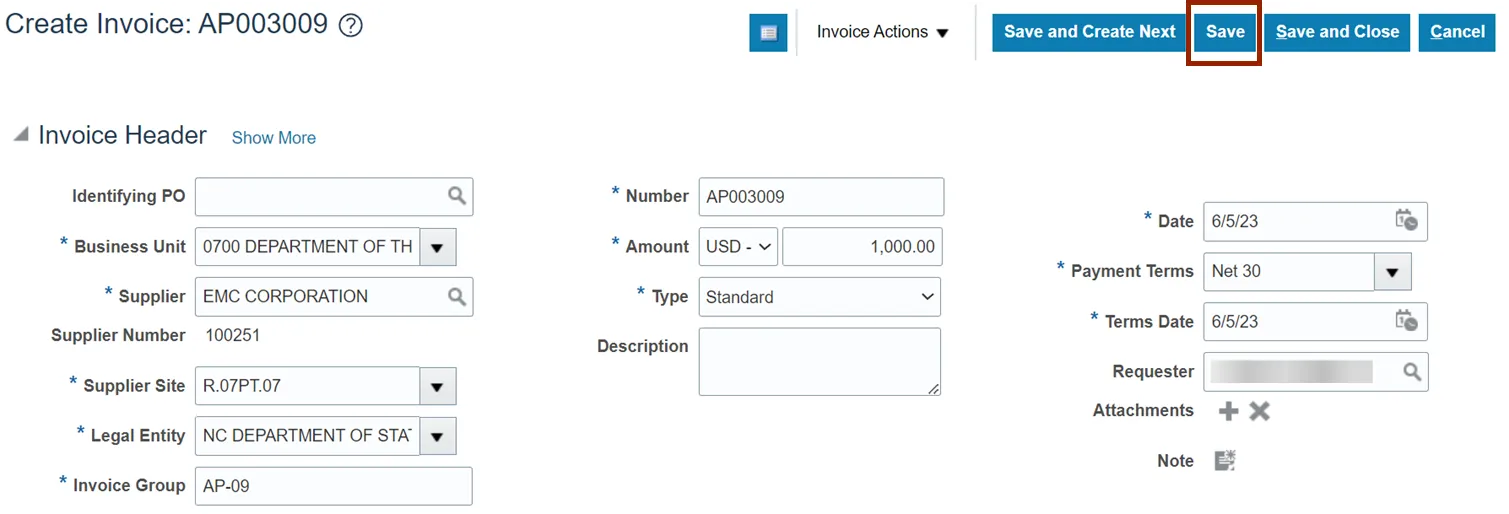Open the Supplier Site dropdown
Screen dimensions: 1509x514
[x=438, y=386]
